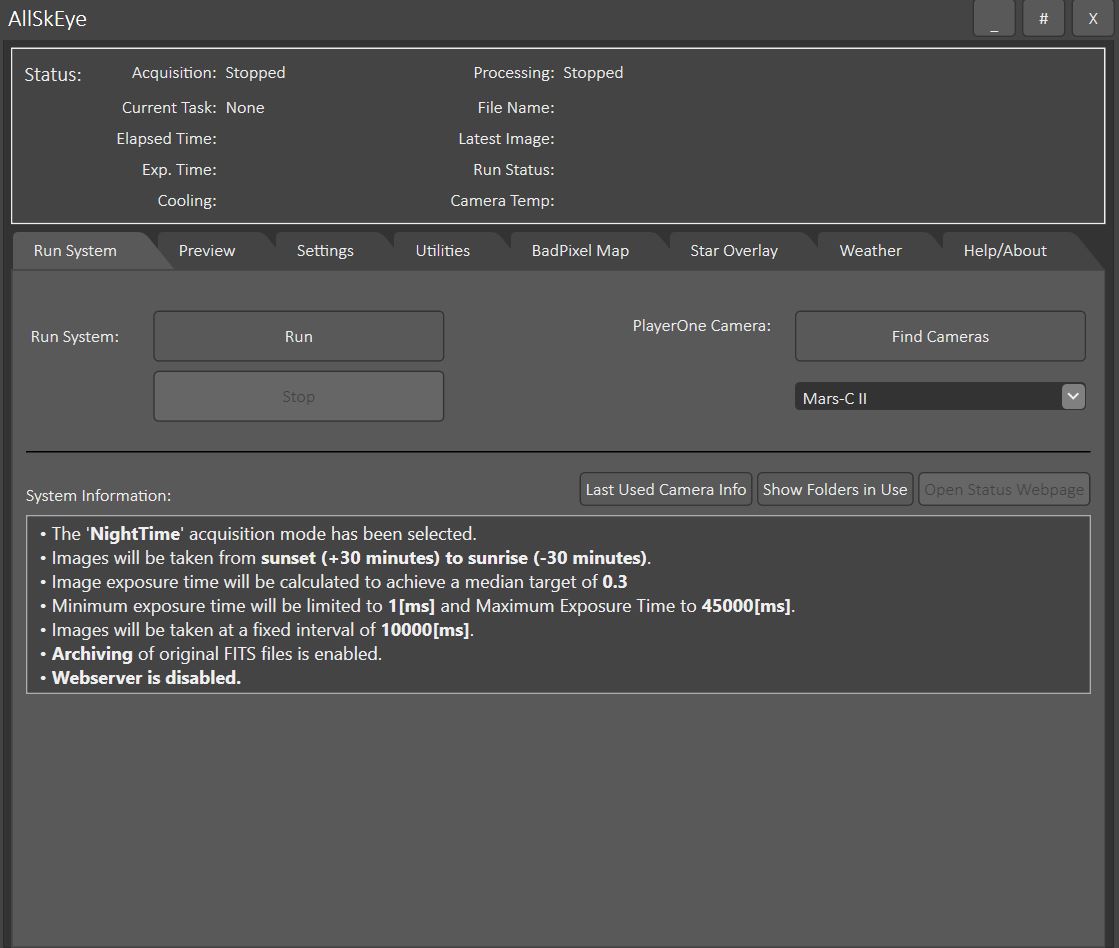The width and height of the screenshot is (1119, 948).
Task: Start acquisition with the Run button
Action: 298,336
